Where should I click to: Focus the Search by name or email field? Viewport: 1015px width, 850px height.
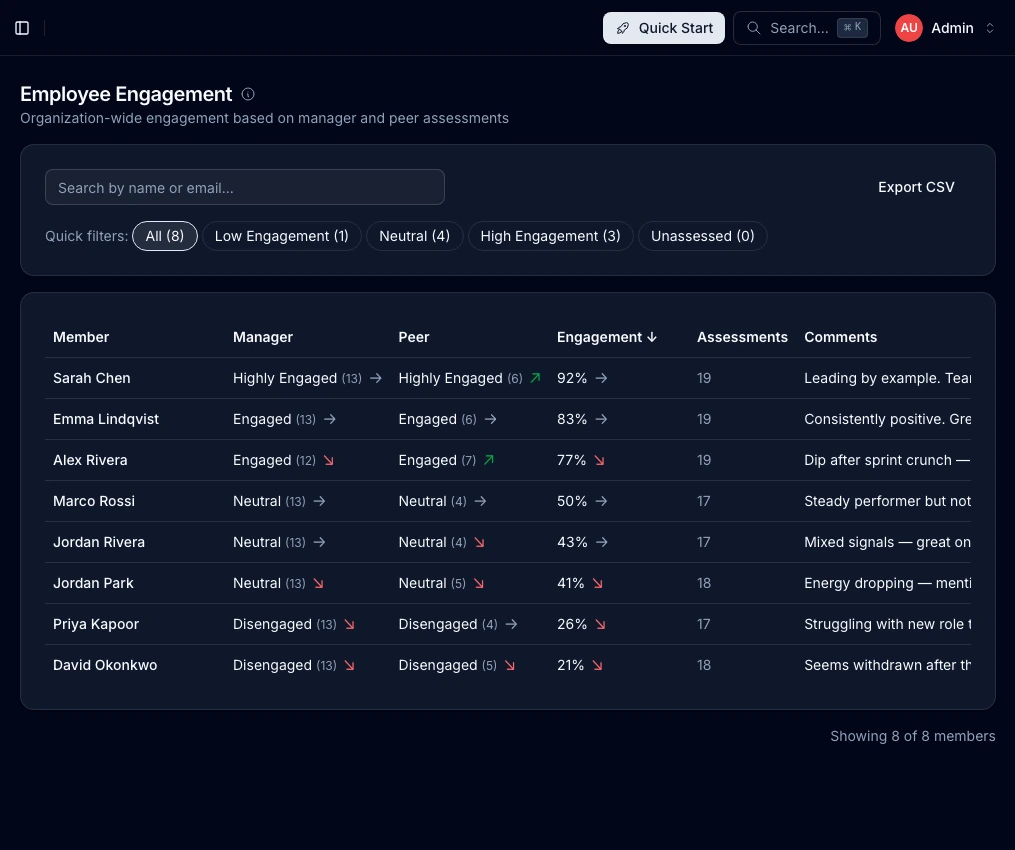click(x=245, y=187)
